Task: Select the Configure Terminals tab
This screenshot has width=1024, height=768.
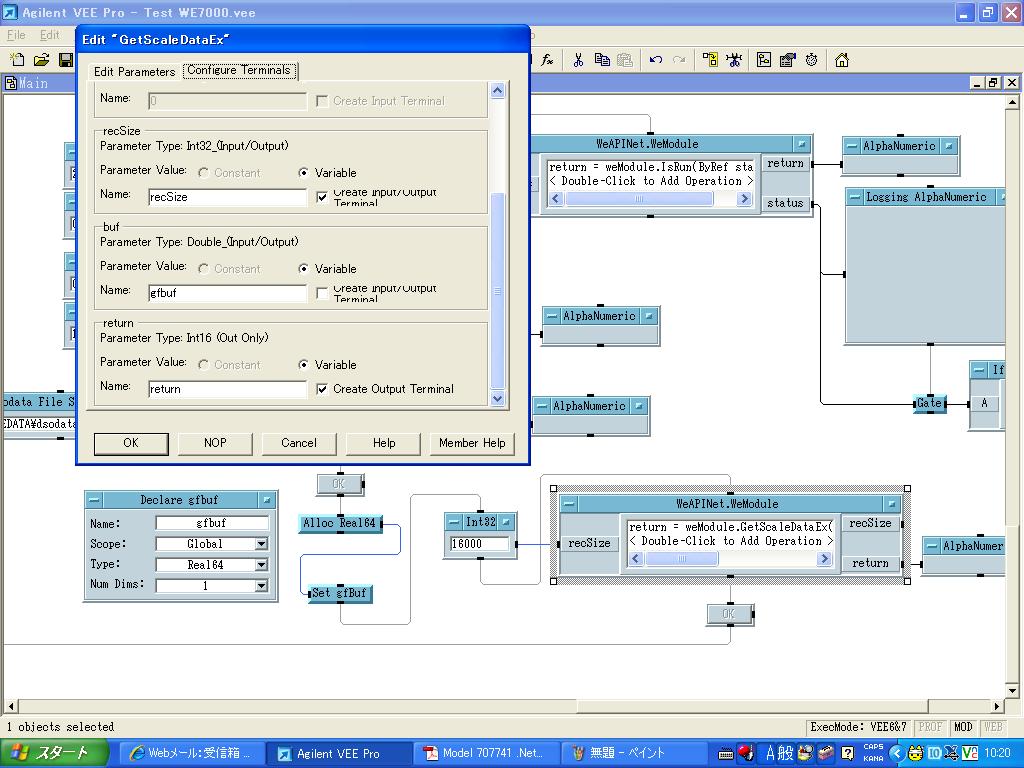Action: pyautogui.click(x=239, y=71)
